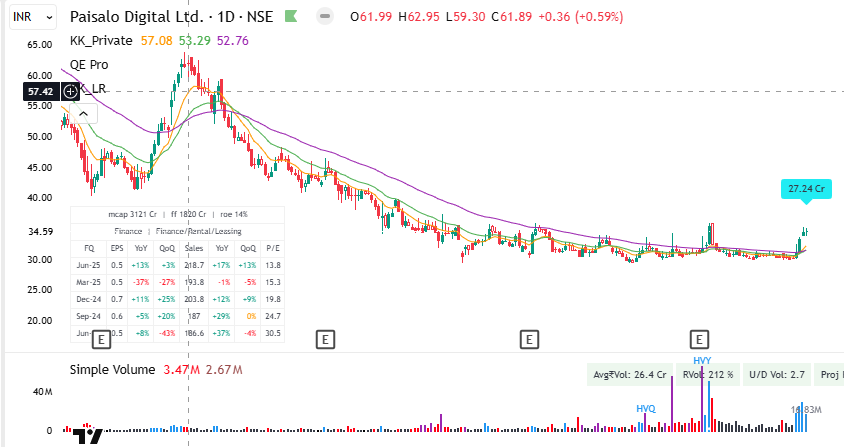Open the second earnings E marker
This screenshot has height=447, width=844.
pos(325,340)
